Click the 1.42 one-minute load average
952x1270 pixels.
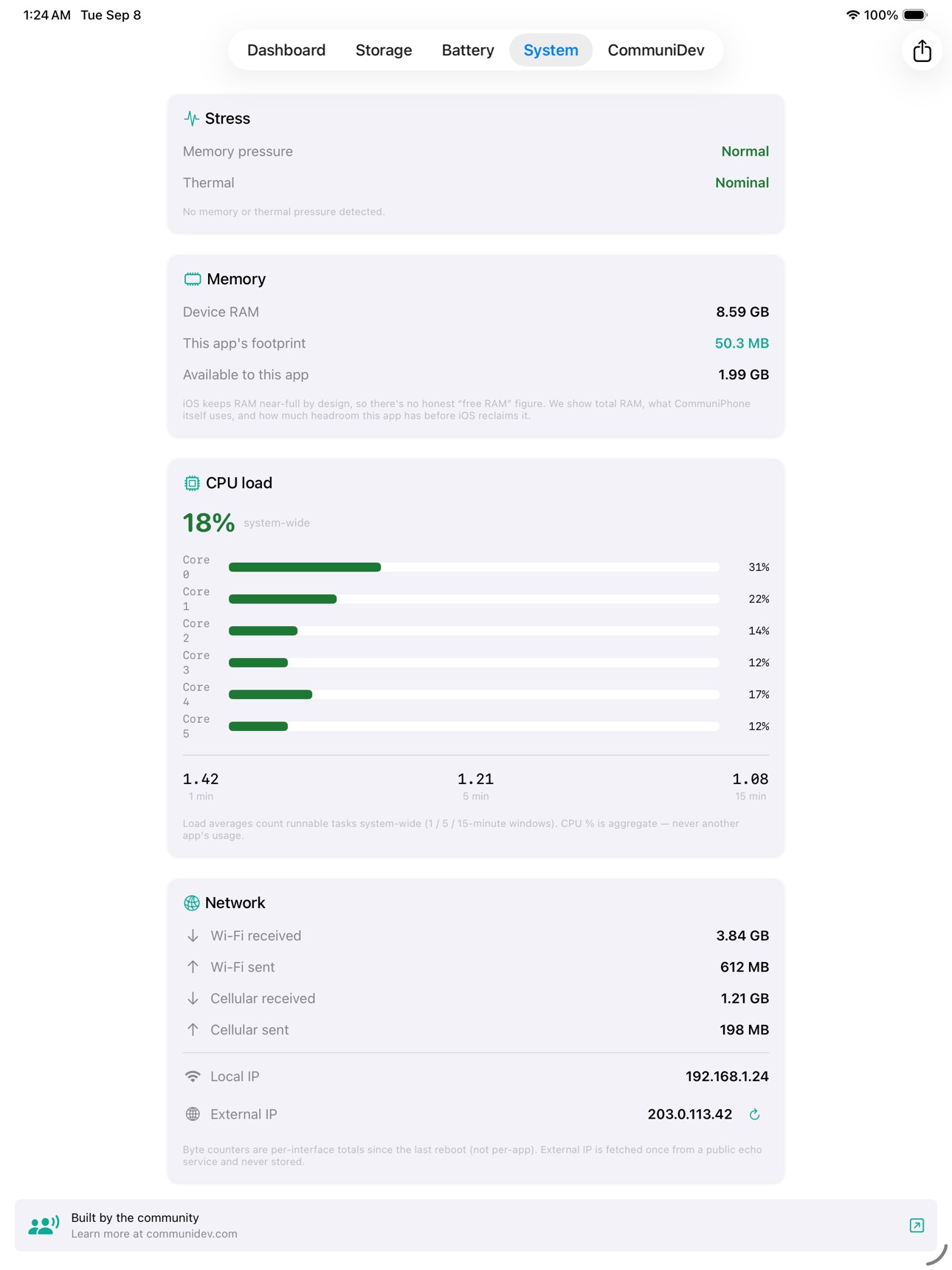pos(201,779)
